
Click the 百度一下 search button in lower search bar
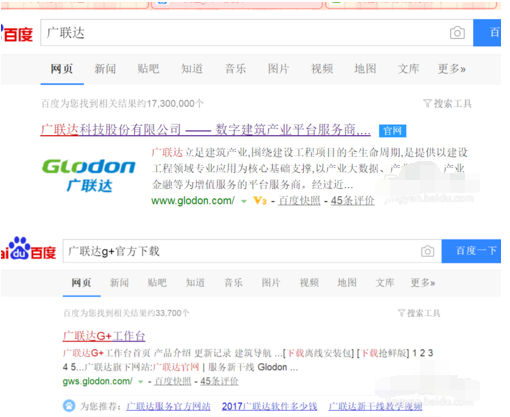[x=471, y=251]
